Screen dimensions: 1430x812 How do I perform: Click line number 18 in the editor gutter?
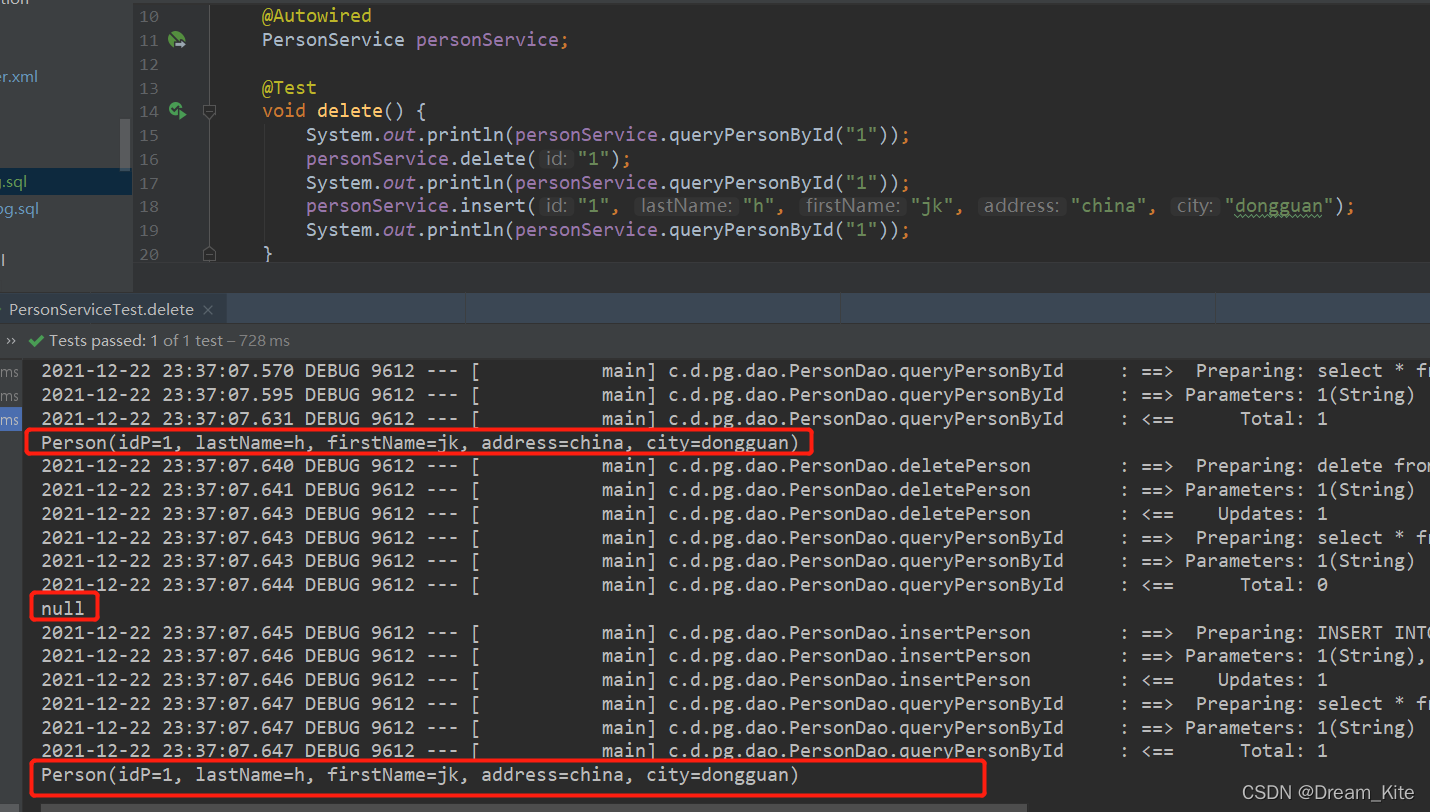pyautogui.click(x=148, y=206)
